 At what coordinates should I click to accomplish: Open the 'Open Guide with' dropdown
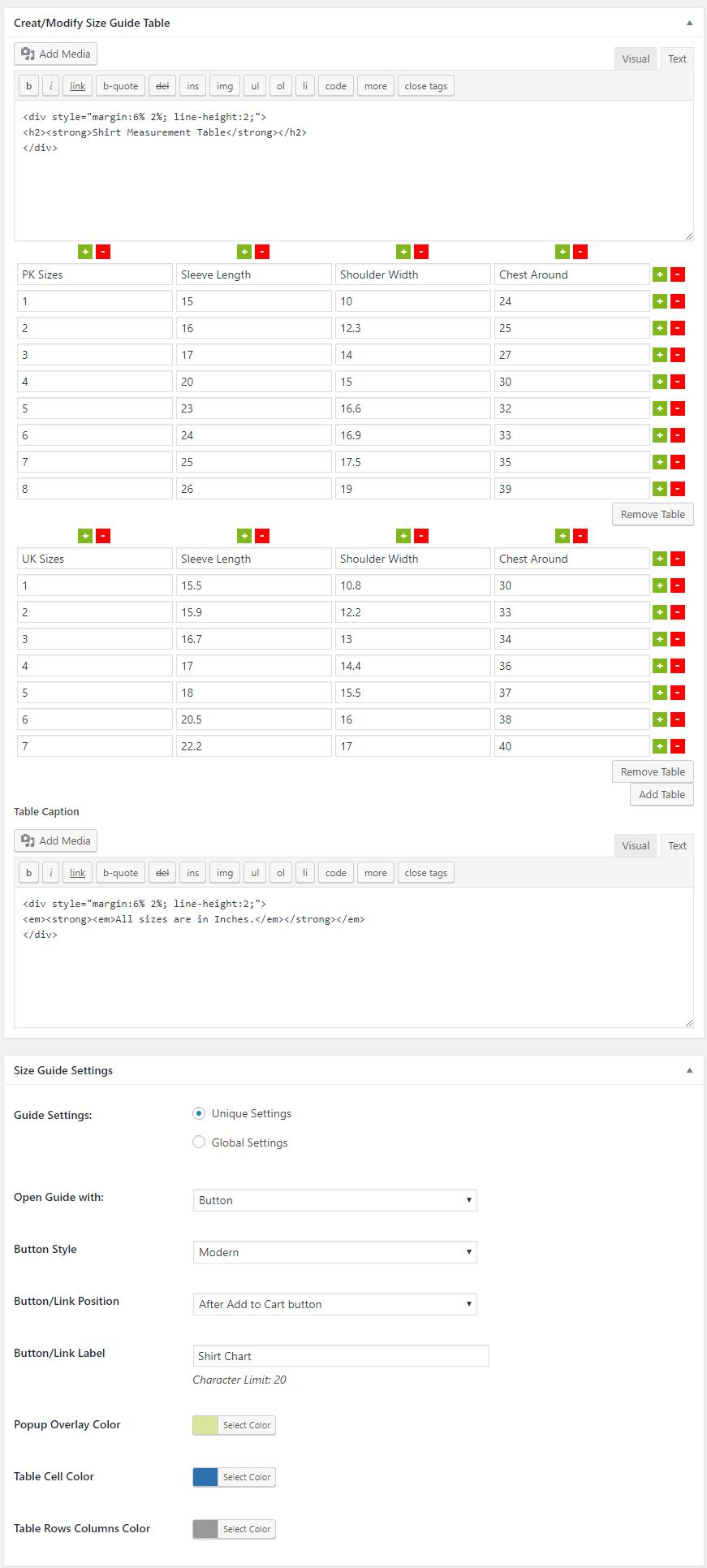tap(334, 1200)
